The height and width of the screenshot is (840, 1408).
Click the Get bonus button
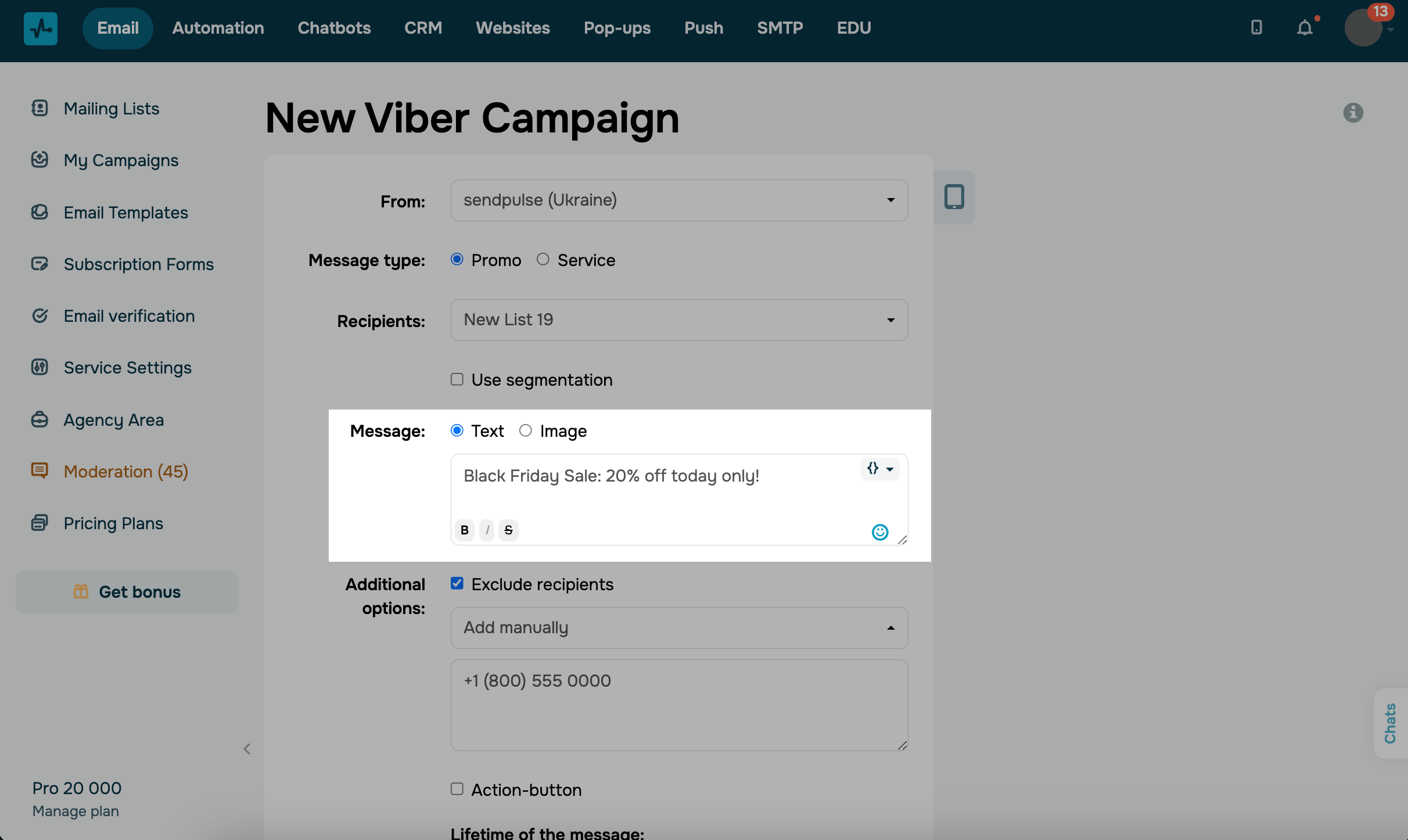tap(127, 592)
